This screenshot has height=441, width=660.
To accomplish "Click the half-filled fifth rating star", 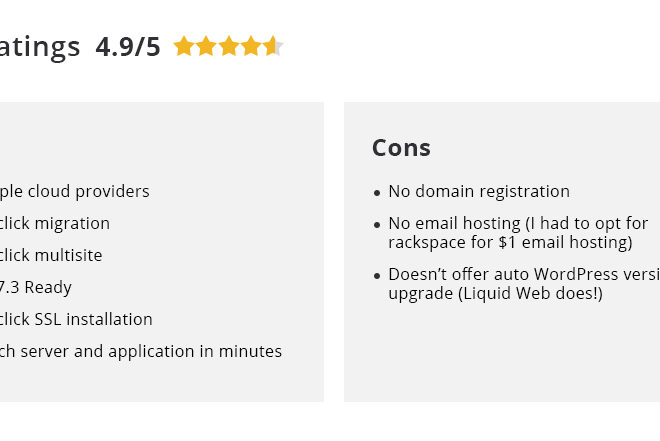I will coord(274,46).
